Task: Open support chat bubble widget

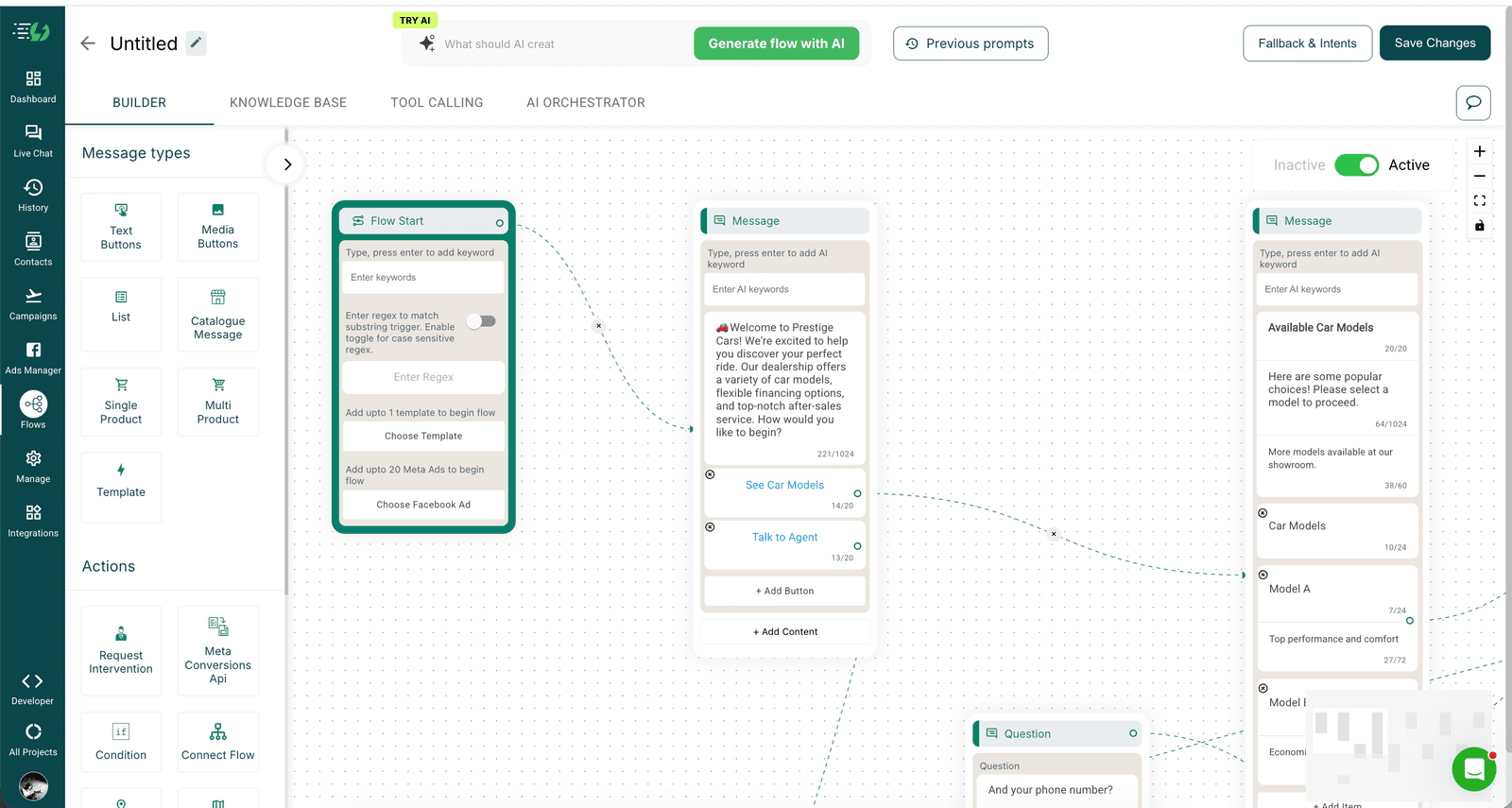Action: point(1473,769)
